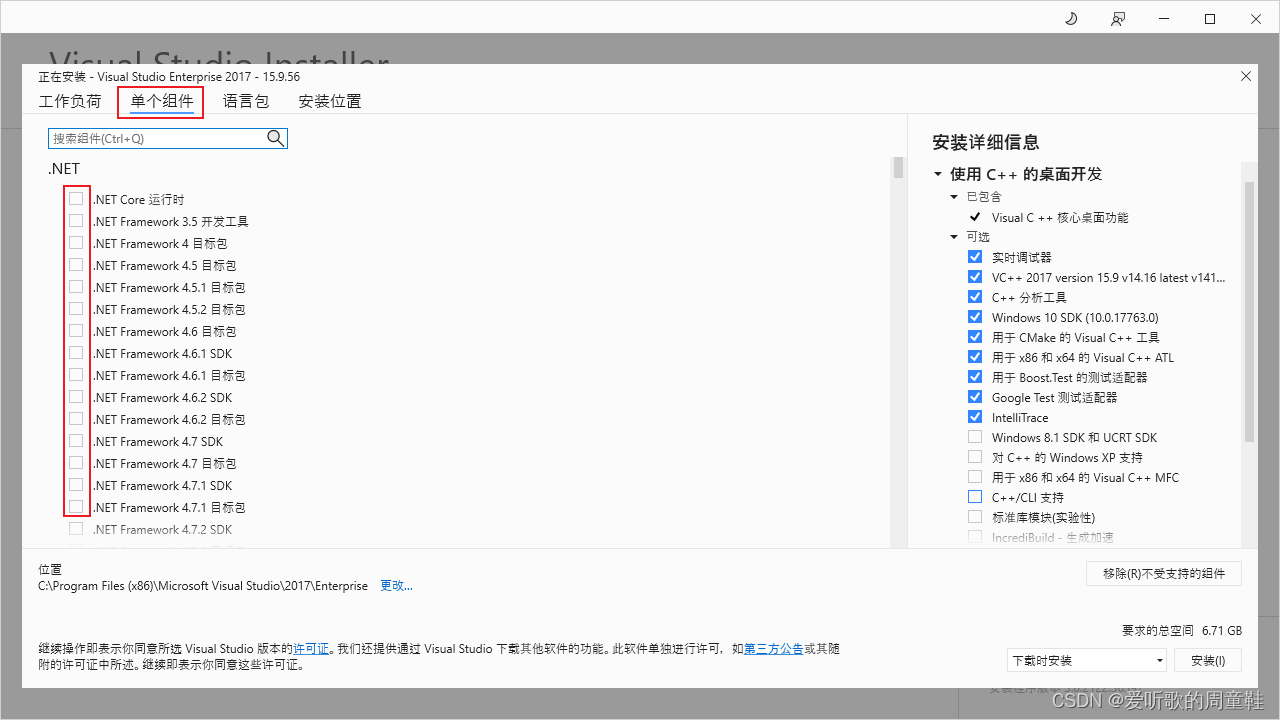Collapse the 可选 group
Viewport: 1280px width, 720px height.
[x=954, y=236]
